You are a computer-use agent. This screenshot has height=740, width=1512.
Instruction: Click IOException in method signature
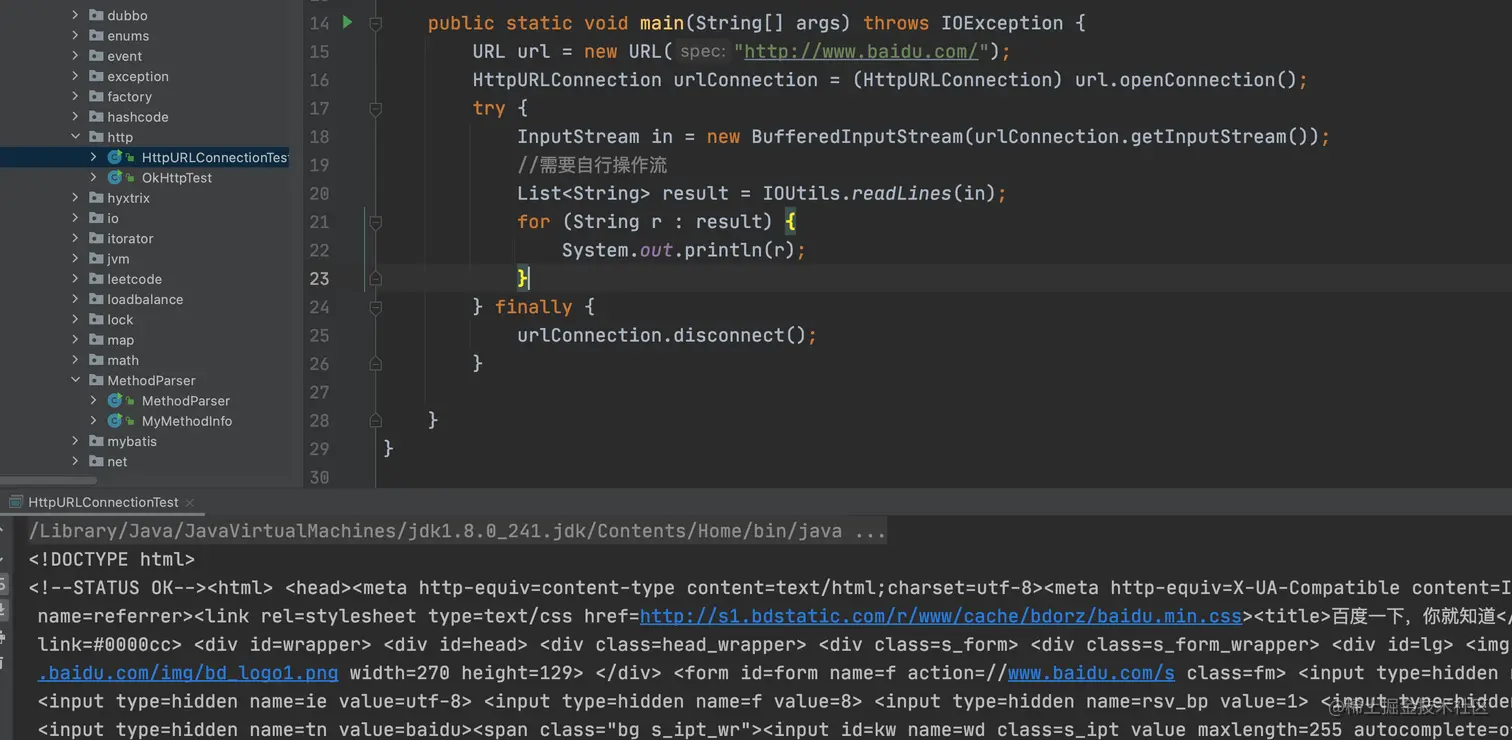pos(1002,23)
